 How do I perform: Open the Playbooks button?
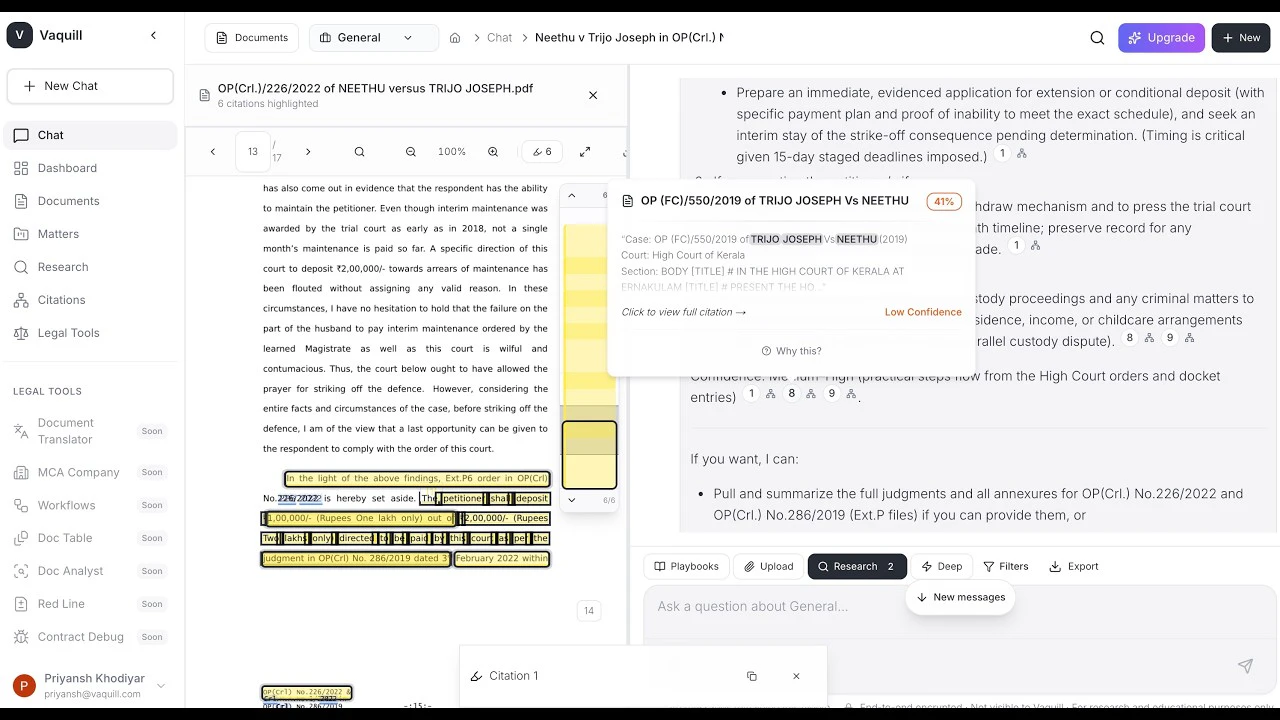tap(686, 566)
